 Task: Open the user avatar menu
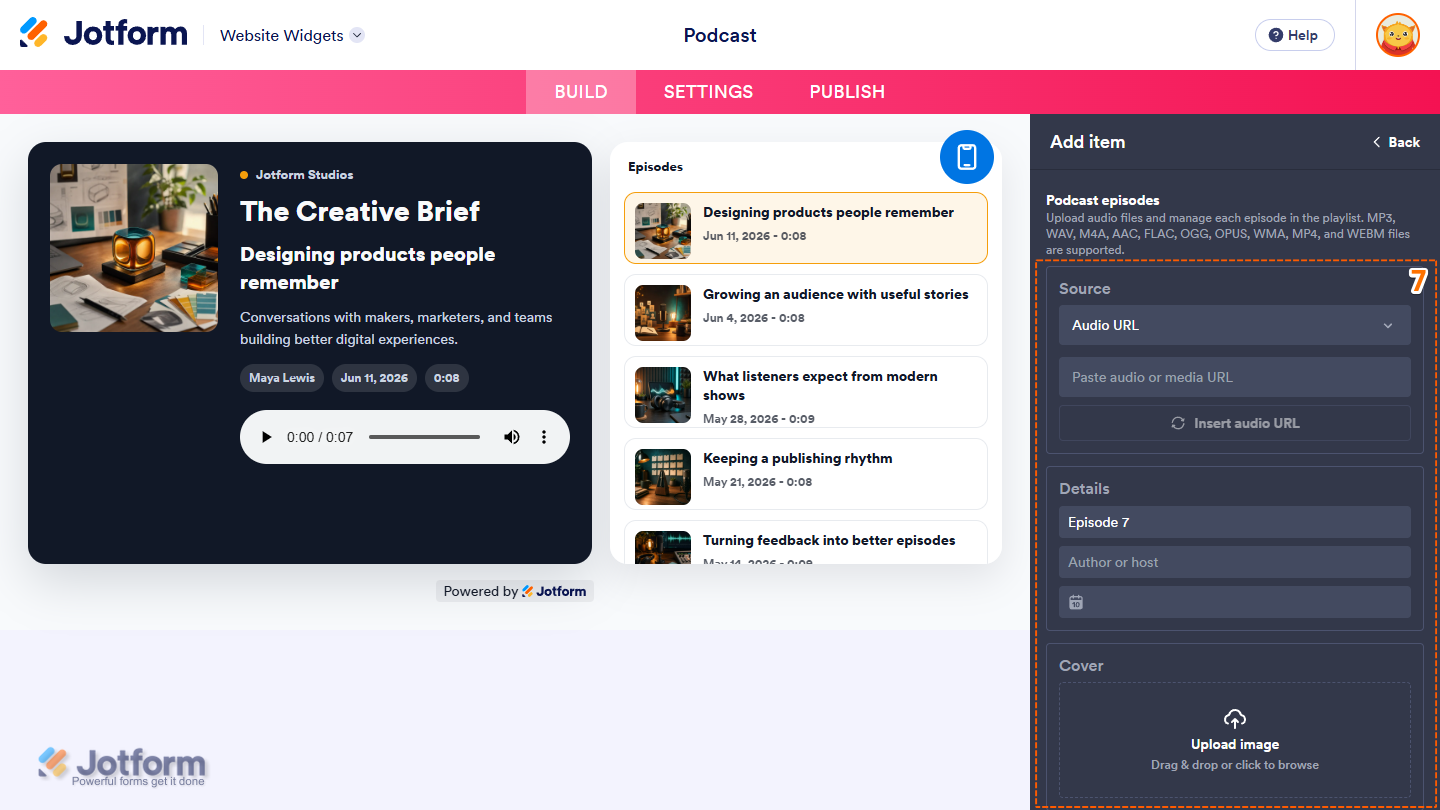pos(1398,35)
